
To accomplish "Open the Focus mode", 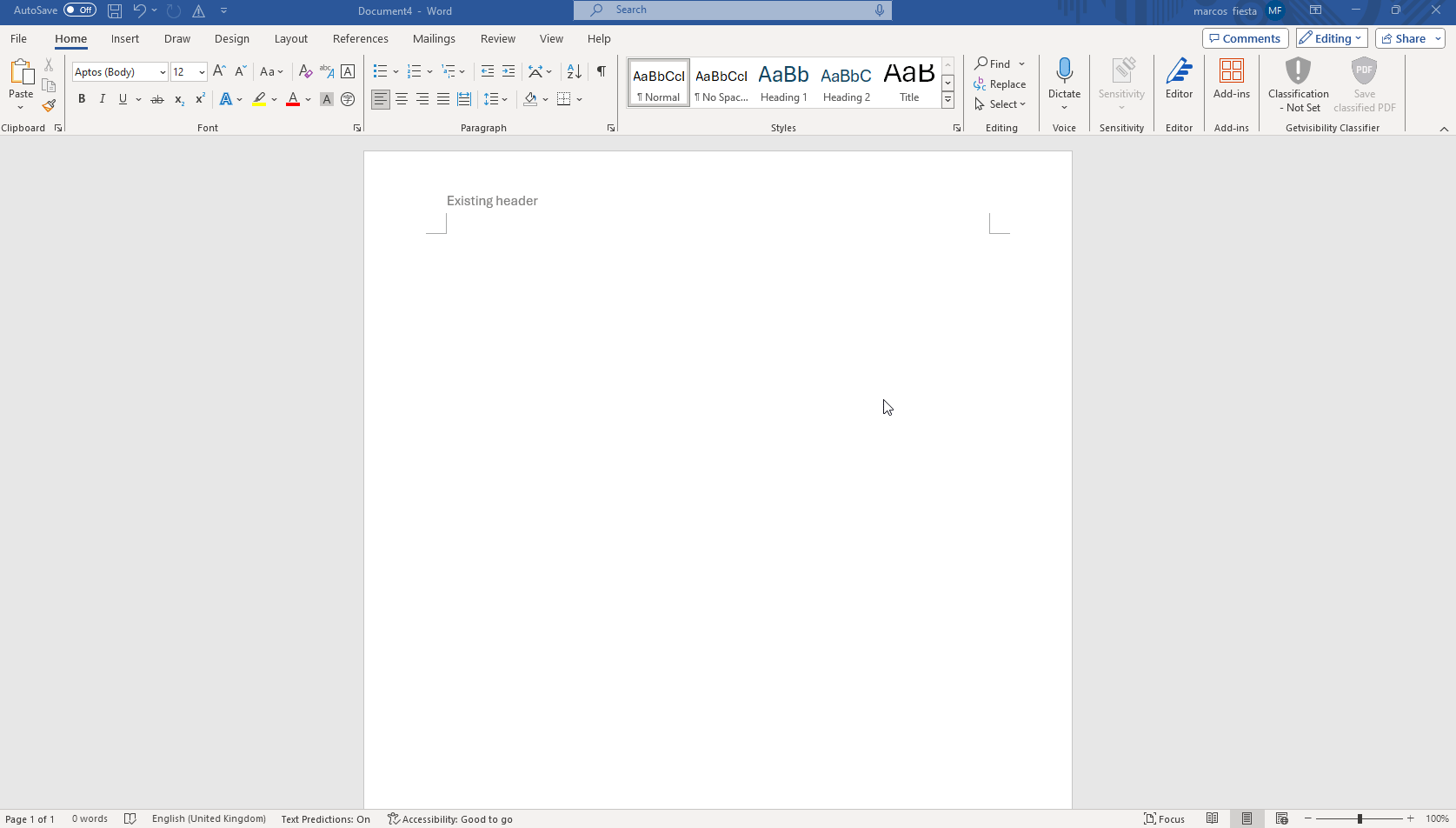I will 1165,818.
